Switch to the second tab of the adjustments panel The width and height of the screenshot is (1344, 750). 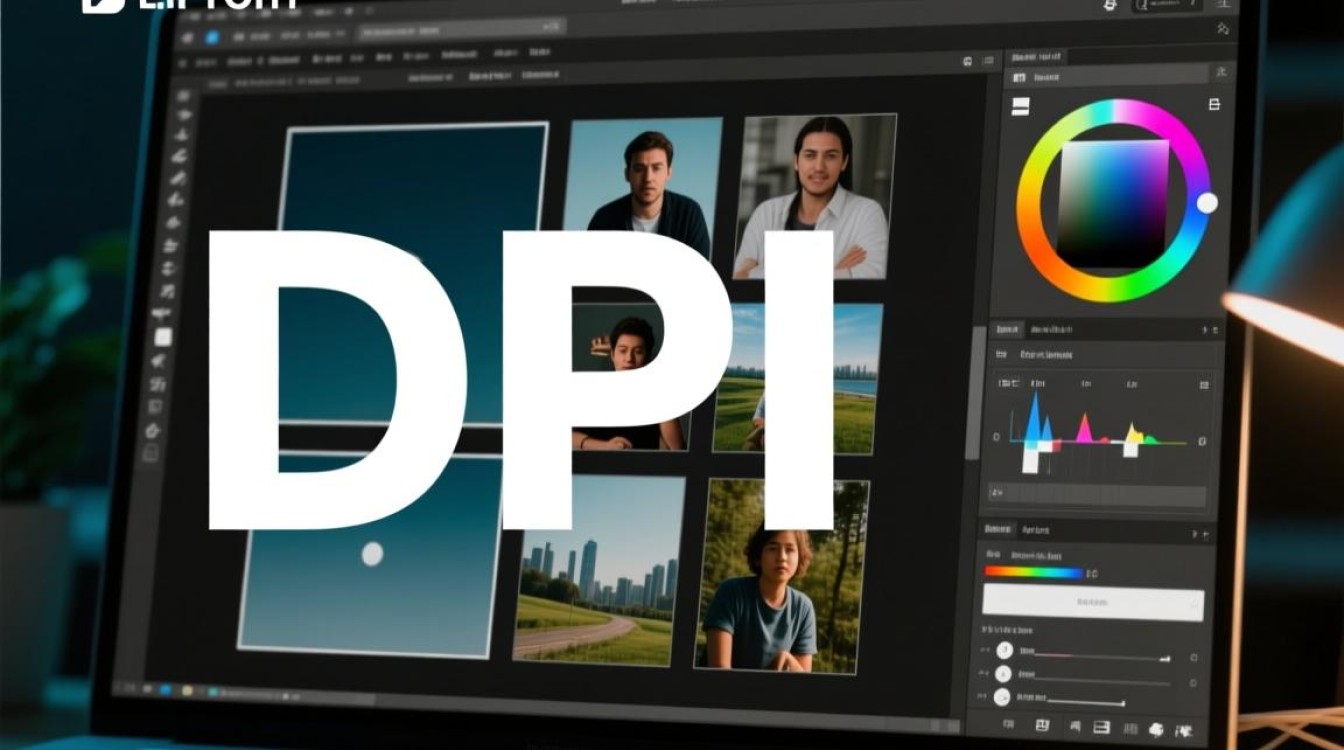(1035, 530)
